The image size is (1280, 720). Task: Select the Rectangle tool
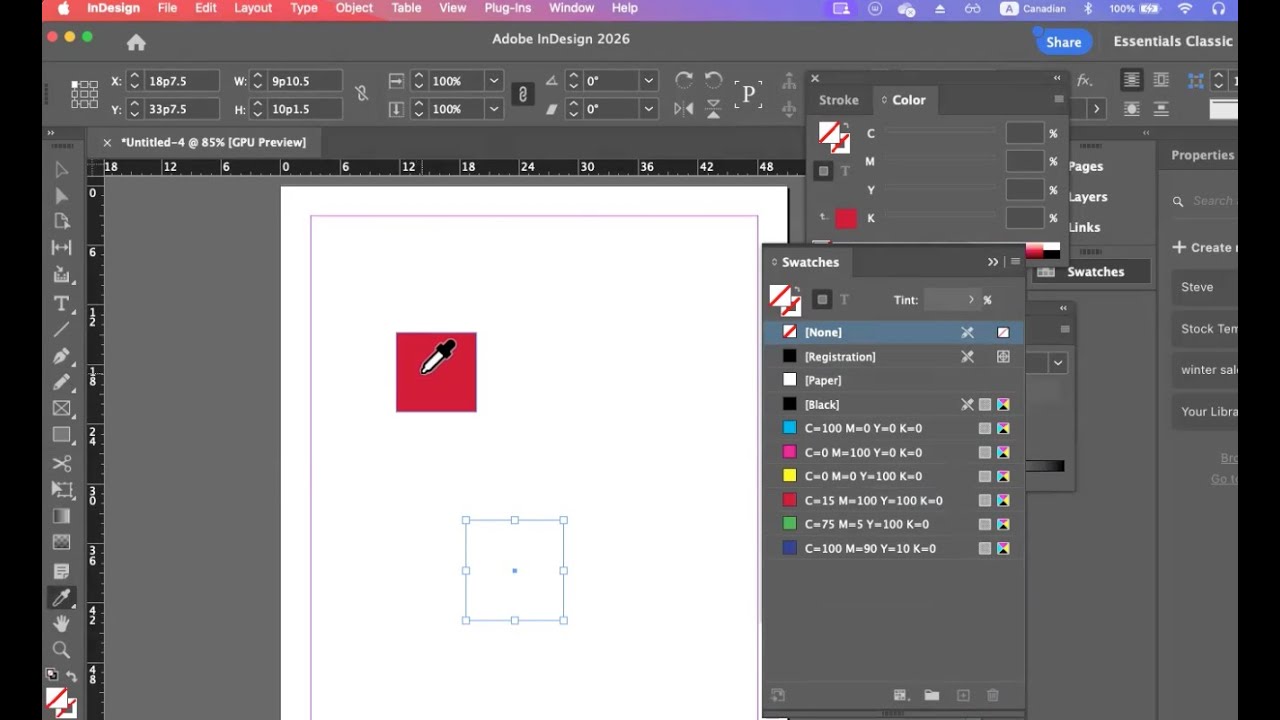pos(62,435)
